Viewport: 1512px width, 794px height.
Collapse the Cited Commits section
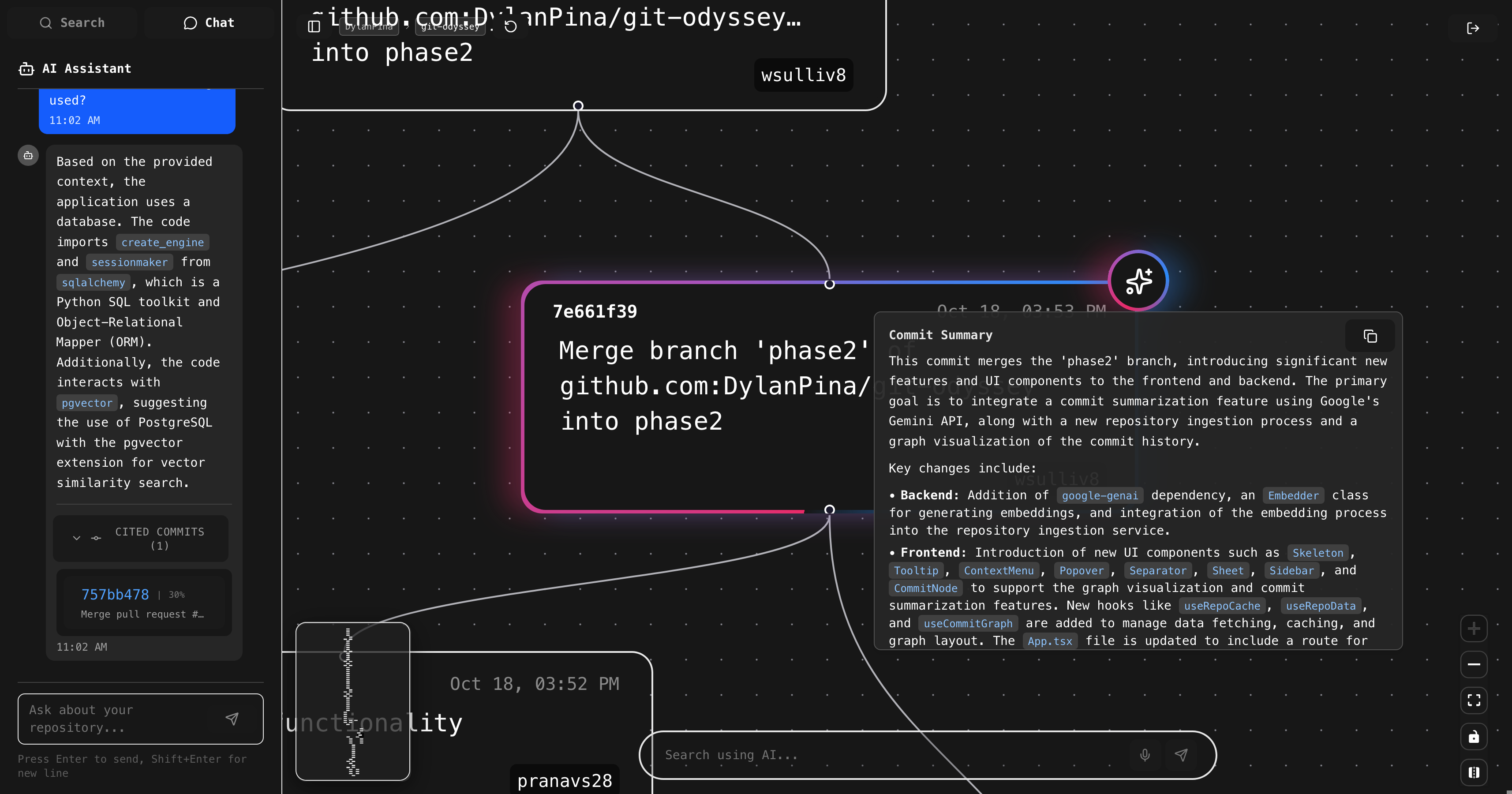point(76,538)
